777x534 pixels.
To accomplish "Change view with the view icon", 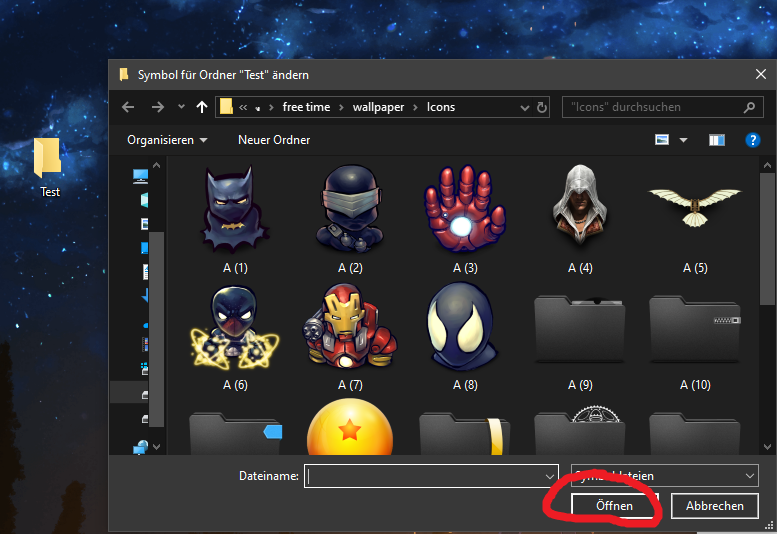I will click(x=662, y=140).
